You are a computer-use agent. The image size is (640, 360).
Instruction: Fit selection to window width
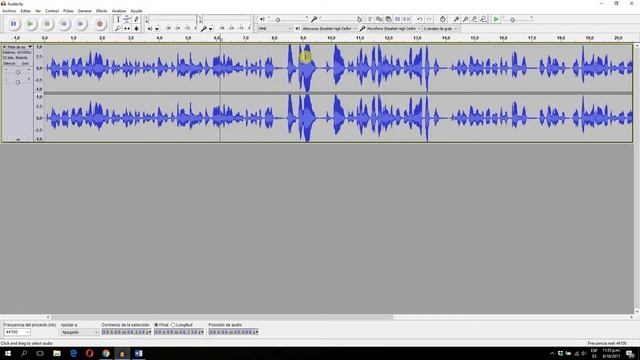coord(474,19)
